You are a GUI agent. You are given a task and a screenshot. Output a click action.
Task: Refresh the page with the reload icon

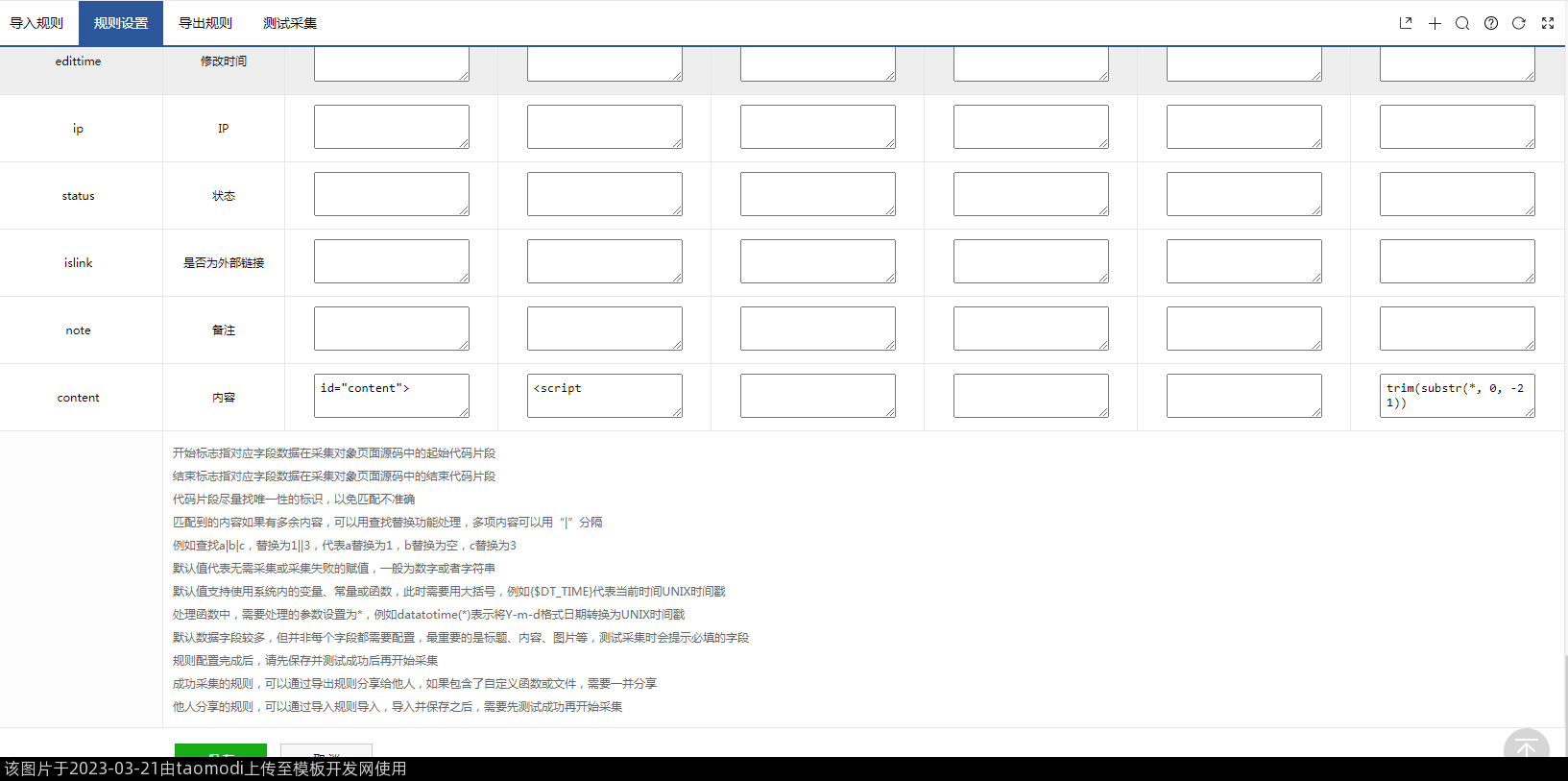coord(1519,23)
